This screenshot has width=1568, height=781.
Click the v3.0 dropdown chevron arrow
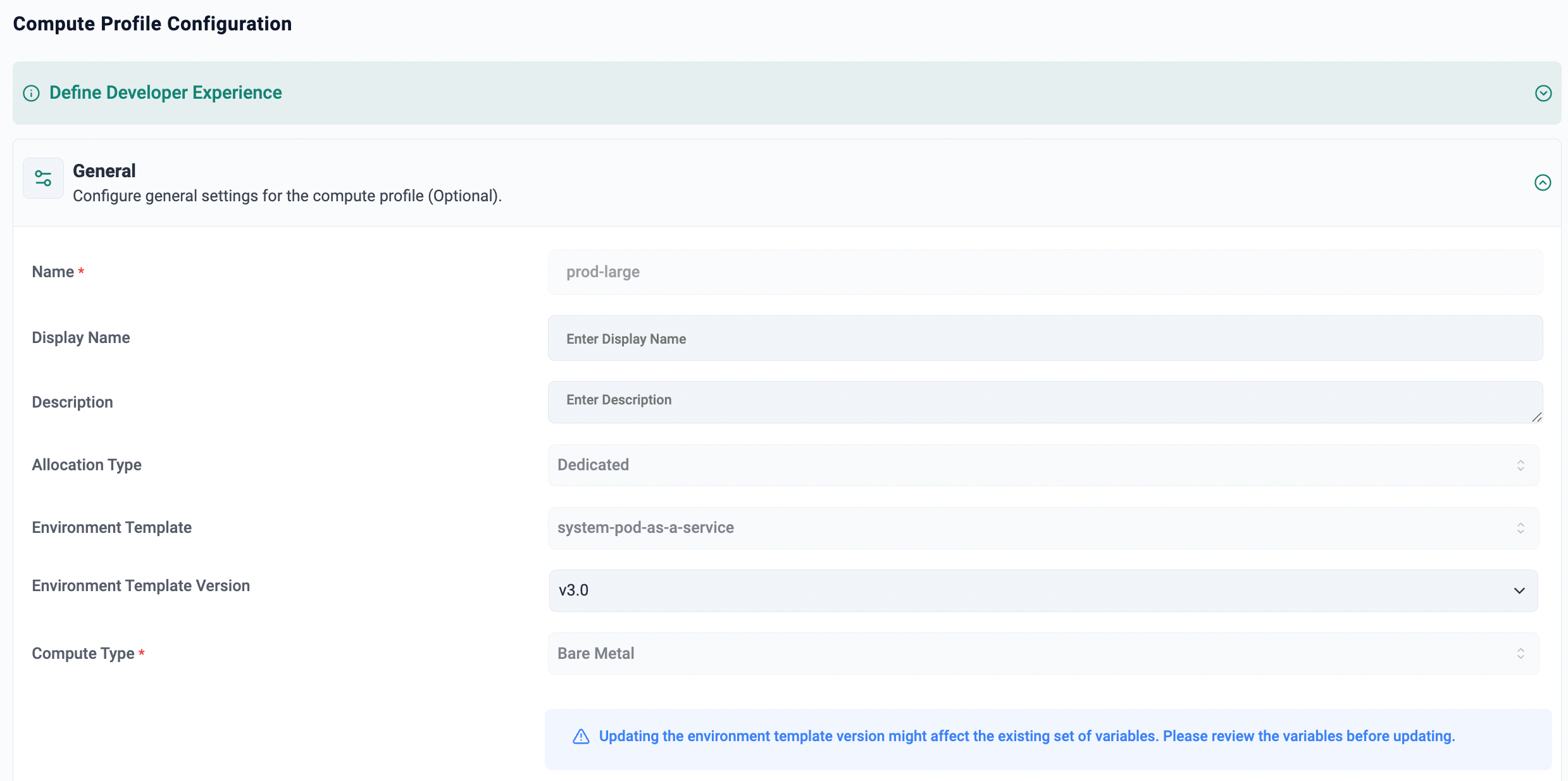[x=1519, y=590]
